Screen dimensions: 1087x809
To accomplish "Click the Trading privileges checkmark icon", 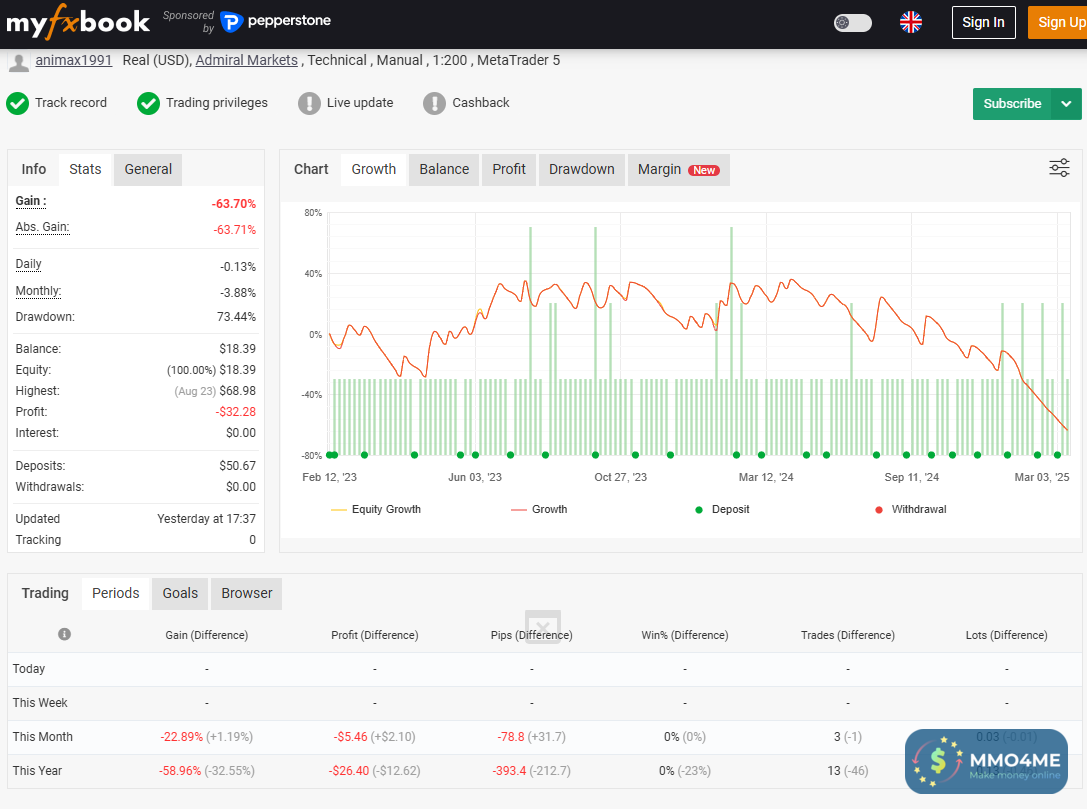I will 149,103.
